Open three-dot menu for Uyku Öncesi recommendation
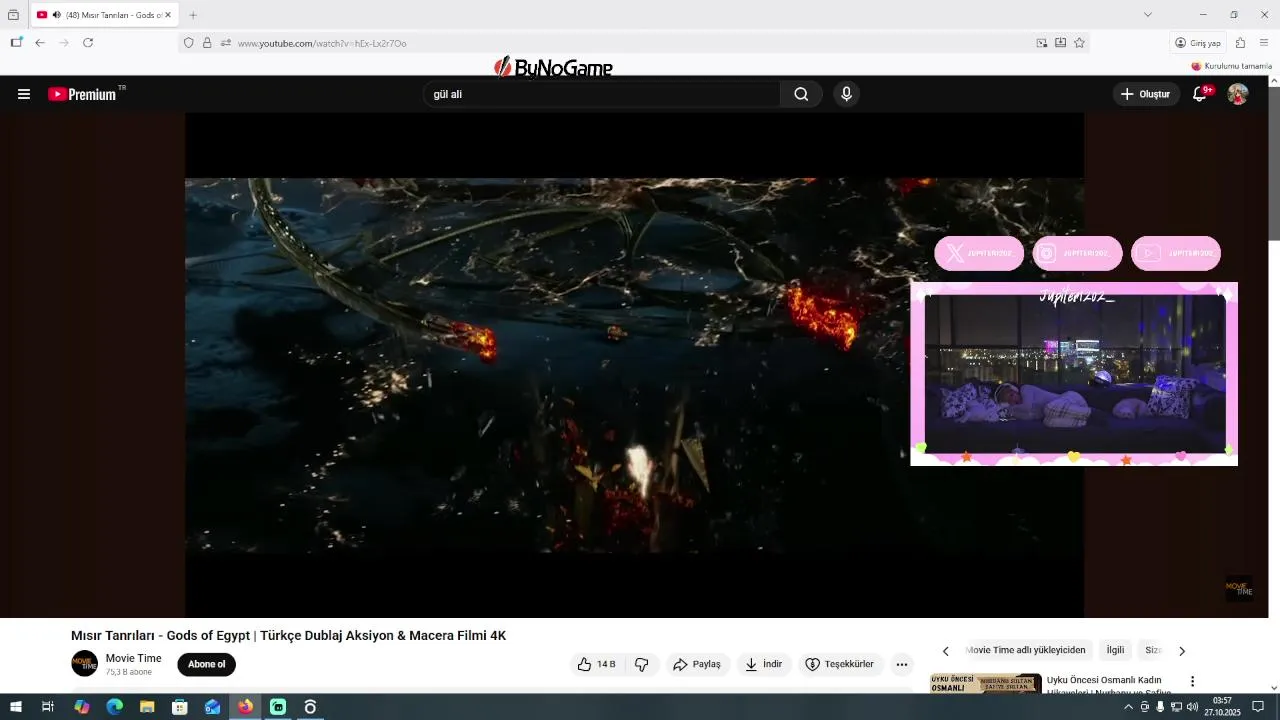 (x=1192, y=681)
